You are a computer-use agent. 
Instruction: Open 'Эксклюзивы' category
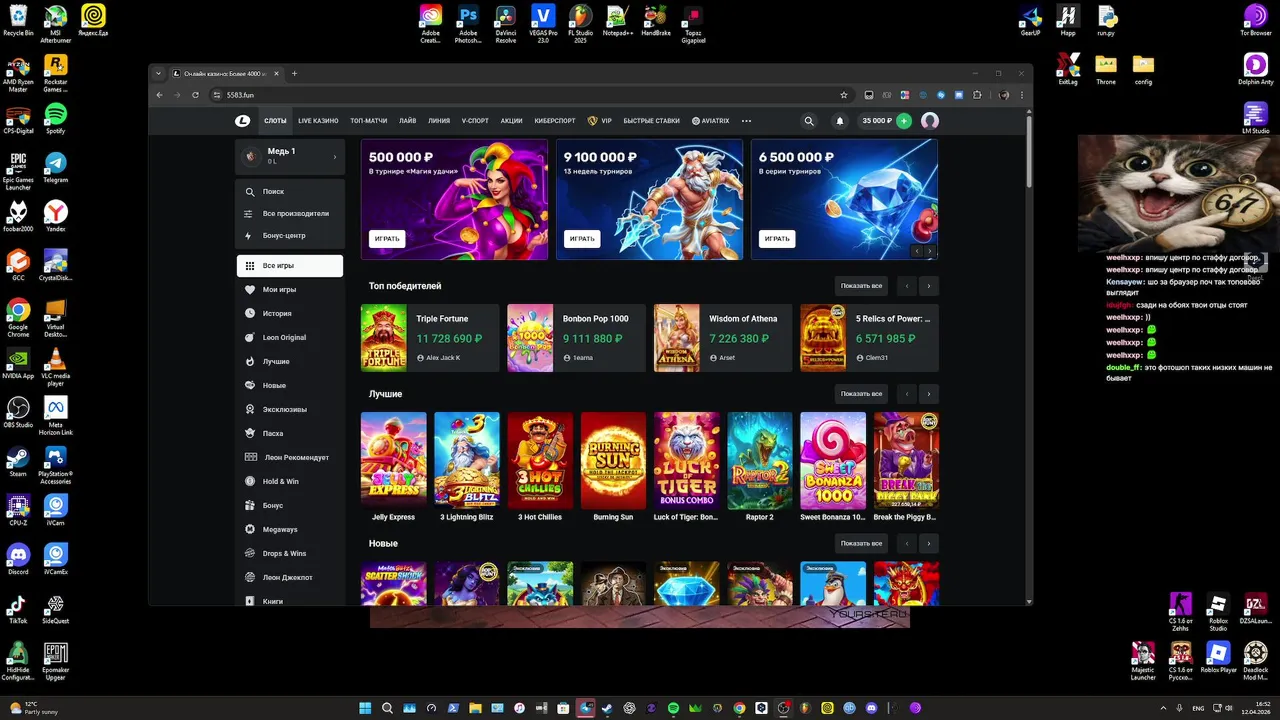coord(290,409)
